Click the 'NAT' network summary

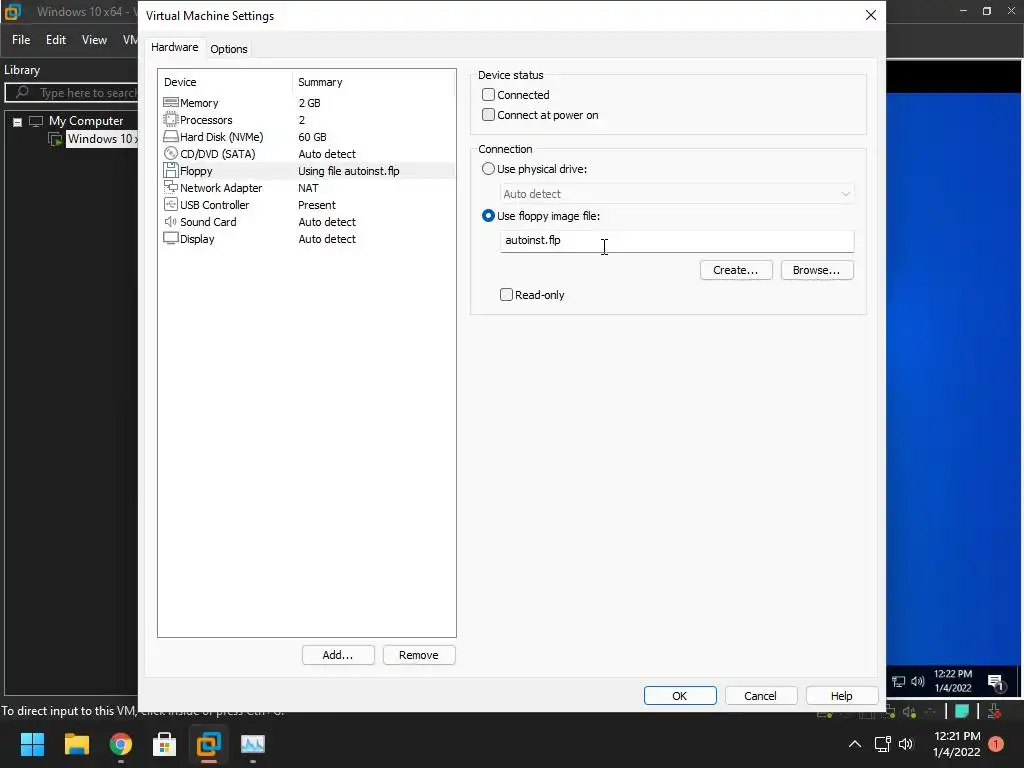[x=308, y=187]
